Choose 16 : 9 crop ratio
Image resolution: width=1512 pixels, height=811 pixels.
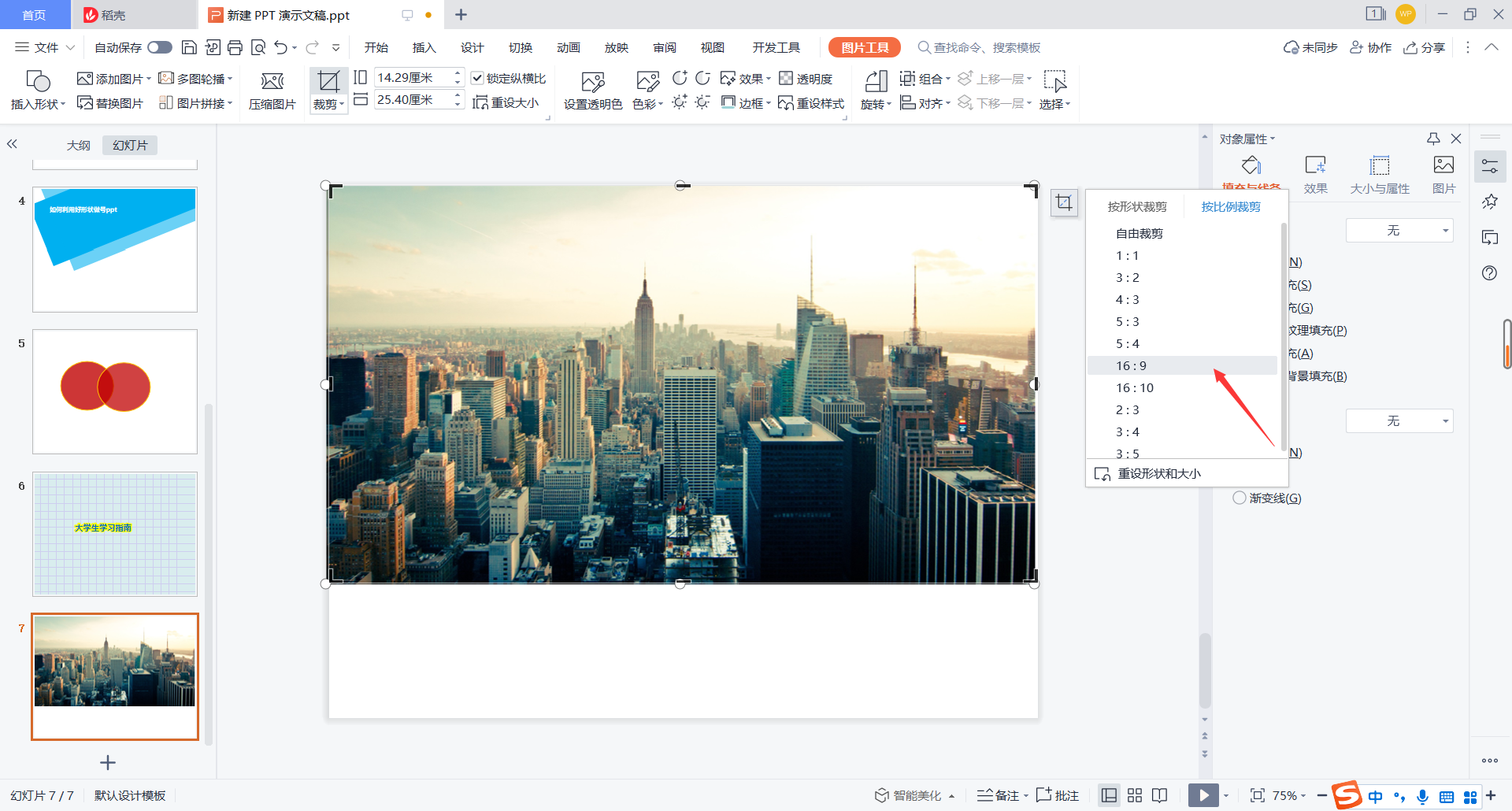(x=1182, y=365)
